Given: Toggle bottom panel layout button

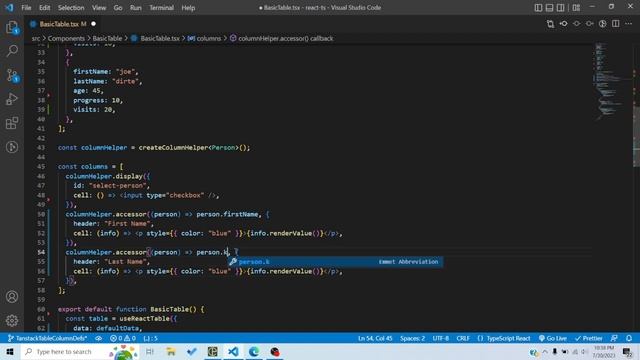Looking at the screenshot, I should [x=549, y=7].
